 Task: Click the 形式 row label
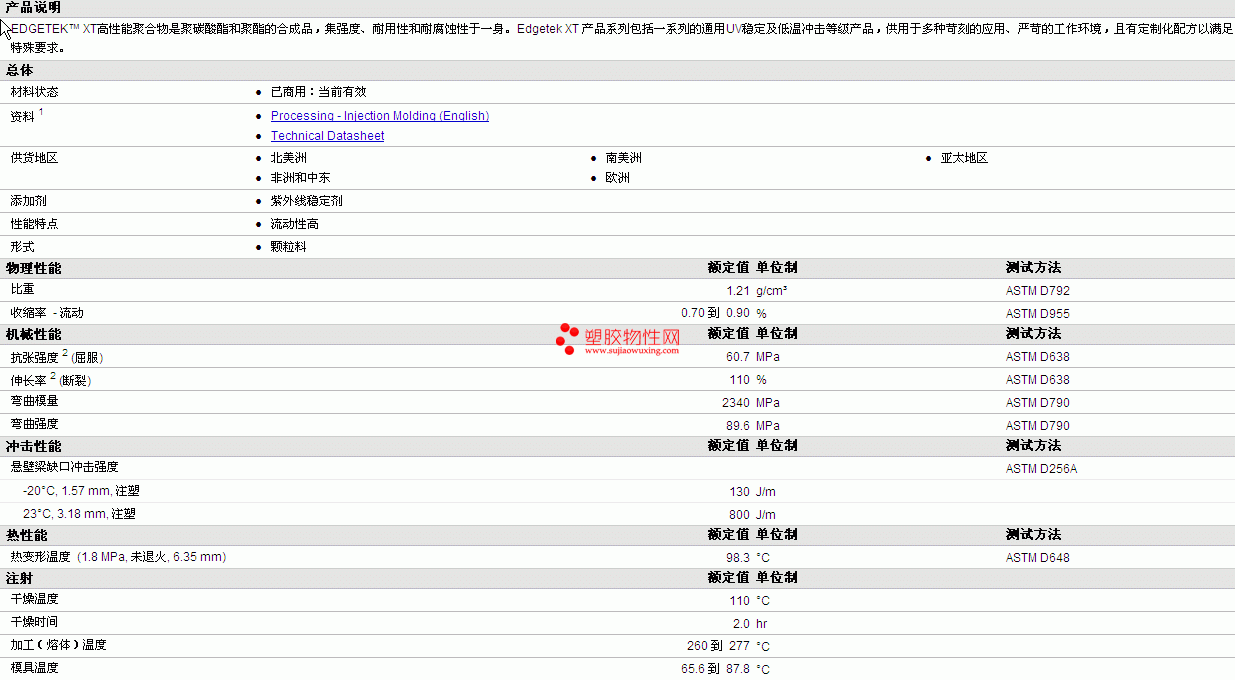point(23,246)
